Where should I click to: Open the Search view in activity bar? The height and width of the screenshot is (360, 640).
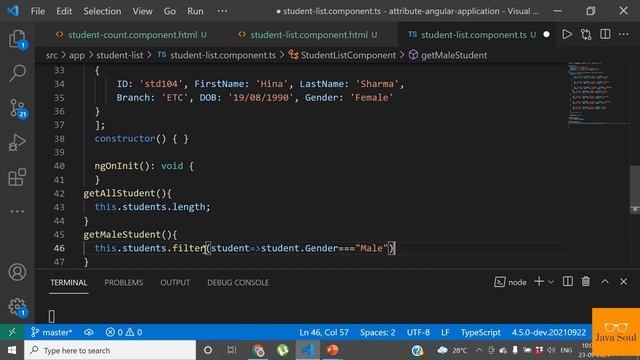point(17,73)
